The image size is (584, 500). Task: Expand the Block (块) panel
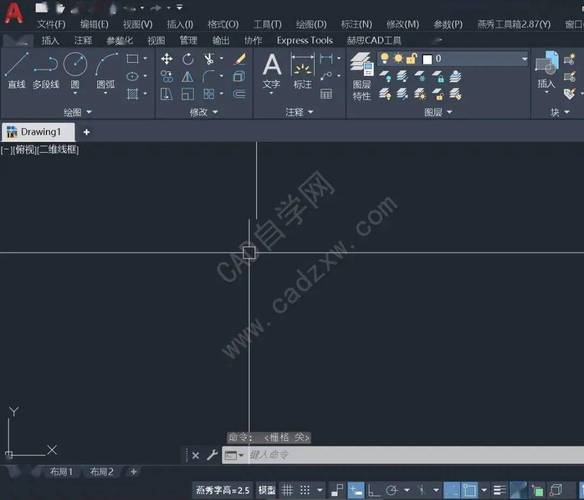(x=560, y=112)
